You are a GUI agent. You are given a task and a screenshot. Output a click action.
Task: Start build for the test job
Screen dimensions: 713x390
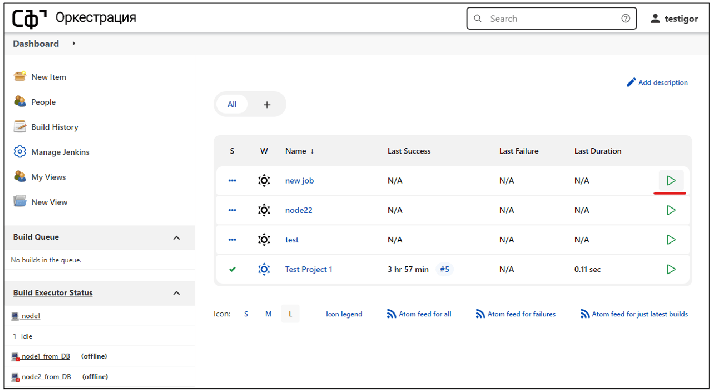[671, 240]
